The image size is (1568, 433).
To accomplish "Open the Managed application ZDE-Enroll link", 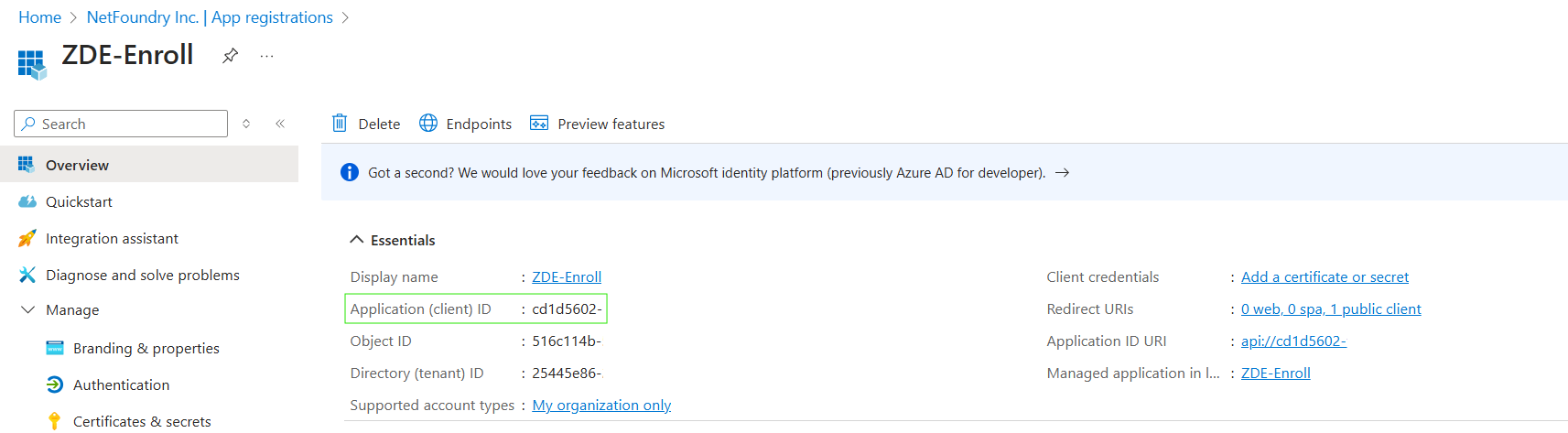I will (1275, 373).
